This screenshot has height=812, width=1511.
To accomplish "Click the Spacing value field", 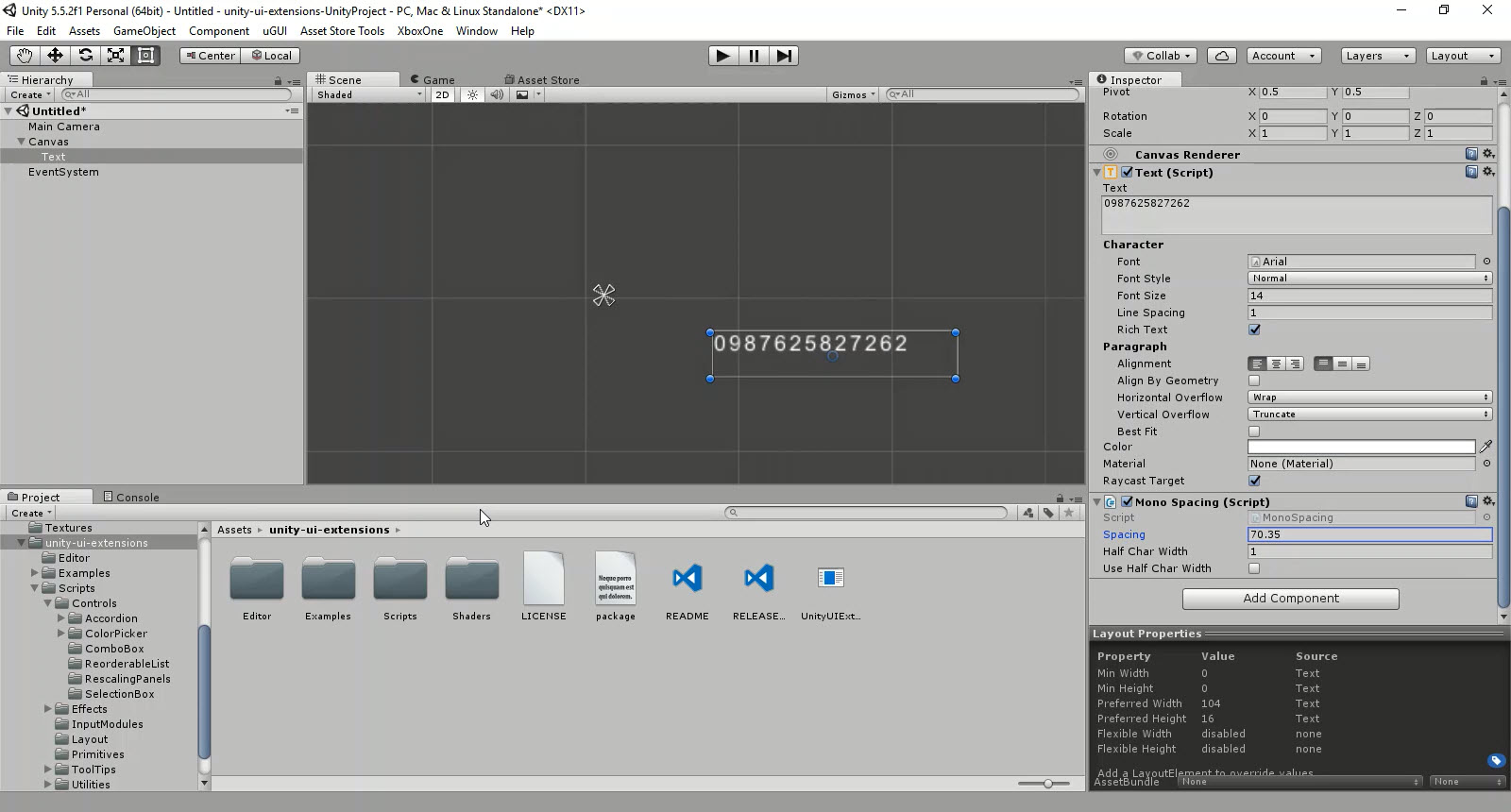I will 1369,534.
